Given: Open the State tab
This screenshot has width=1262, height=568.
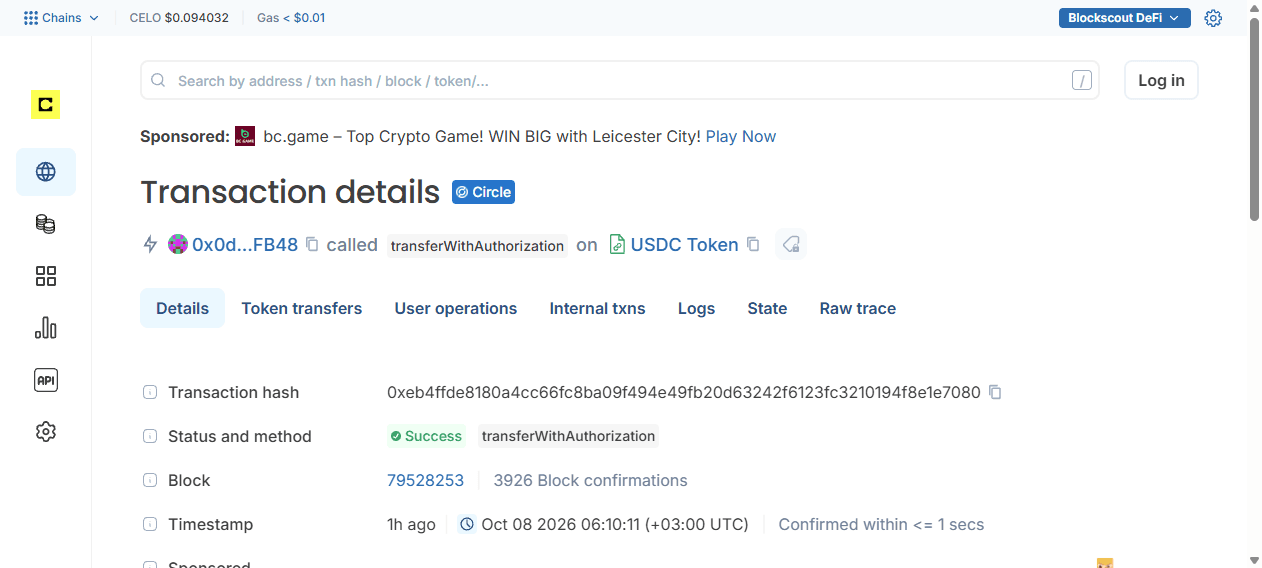Looking at the screenshot, I should click(x=767, y=308).
